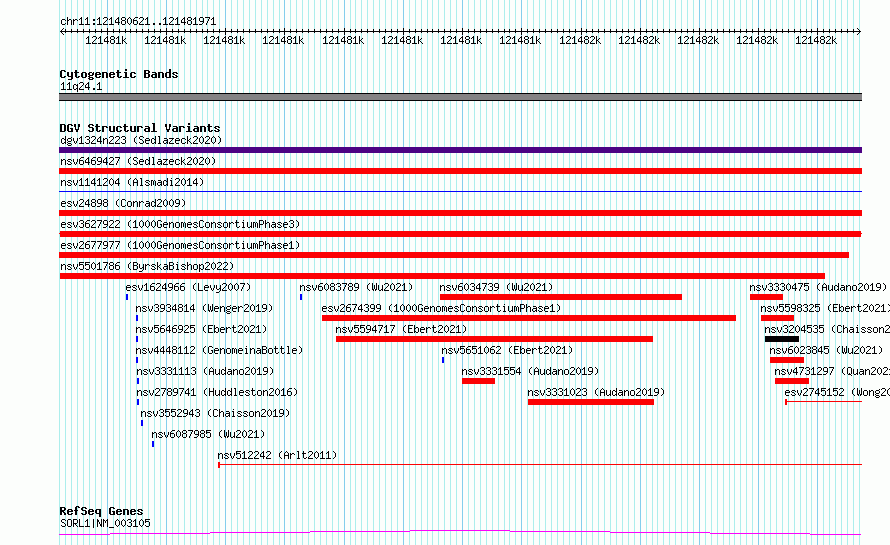Click the red bar under nsv3331023
The width and height of the screenshot is (890, 545).
591,402
